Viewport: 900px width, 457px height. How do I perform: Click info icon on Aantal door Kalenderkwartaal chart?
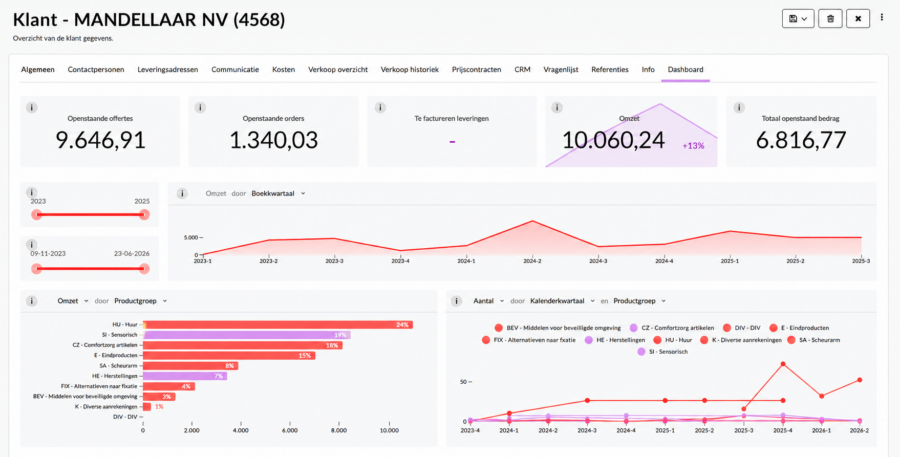point(456,301)
